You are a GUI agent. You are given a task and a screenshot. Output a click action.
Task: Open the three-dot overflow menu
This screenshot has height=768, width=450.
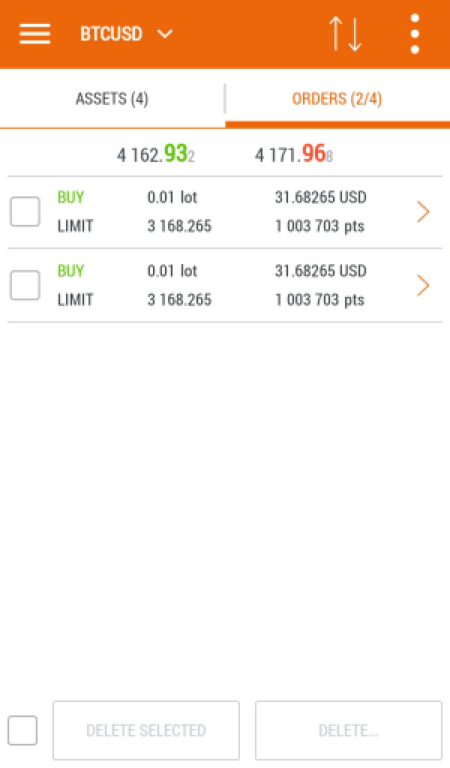point(415,34)
